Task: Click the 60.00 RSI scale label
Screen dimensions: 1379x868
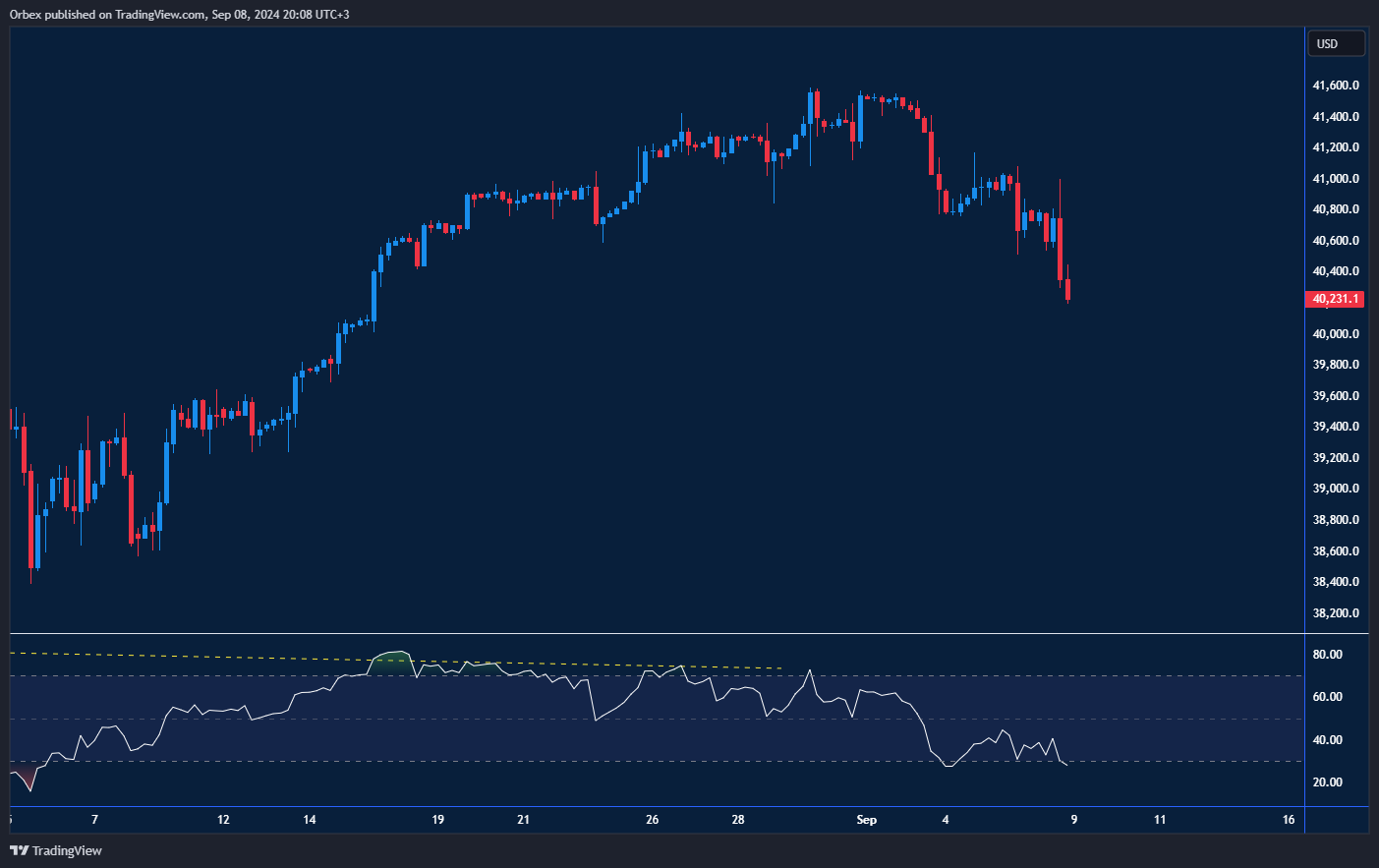Action: coord(1327,697)
